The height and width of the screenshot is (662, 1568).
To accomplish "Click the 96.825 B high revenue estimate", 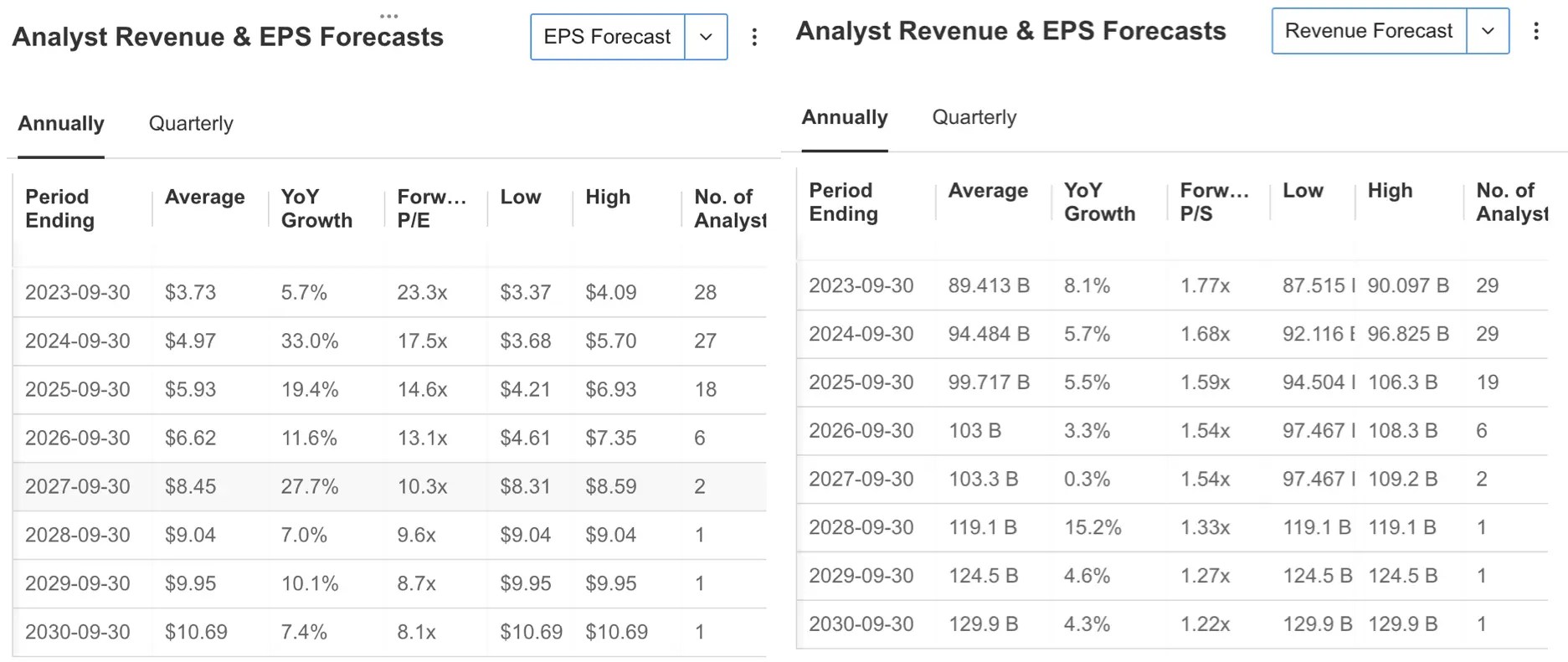I will [x=1408, y=334].
